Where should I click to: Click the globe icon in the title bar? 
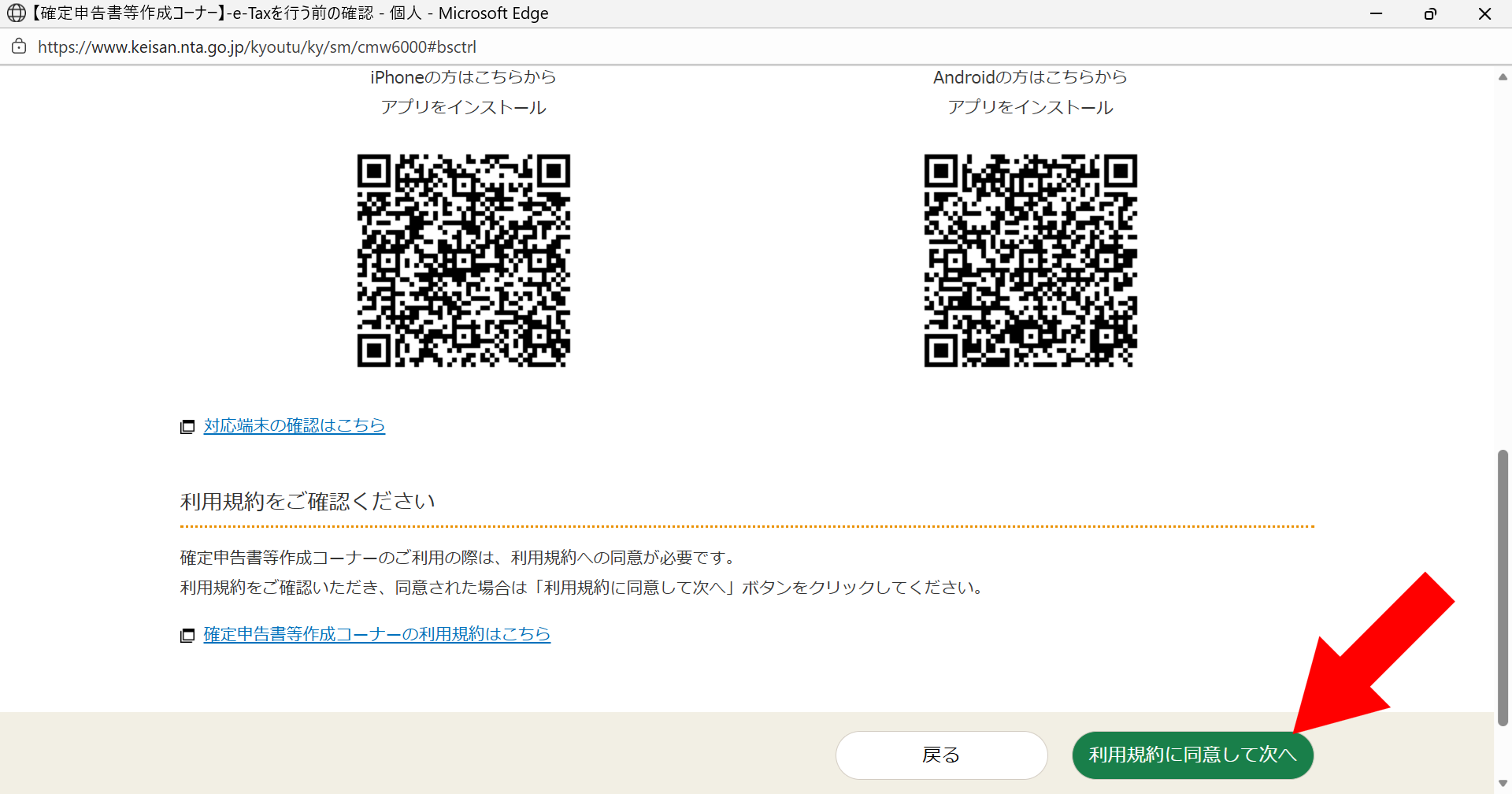point(17,13)
